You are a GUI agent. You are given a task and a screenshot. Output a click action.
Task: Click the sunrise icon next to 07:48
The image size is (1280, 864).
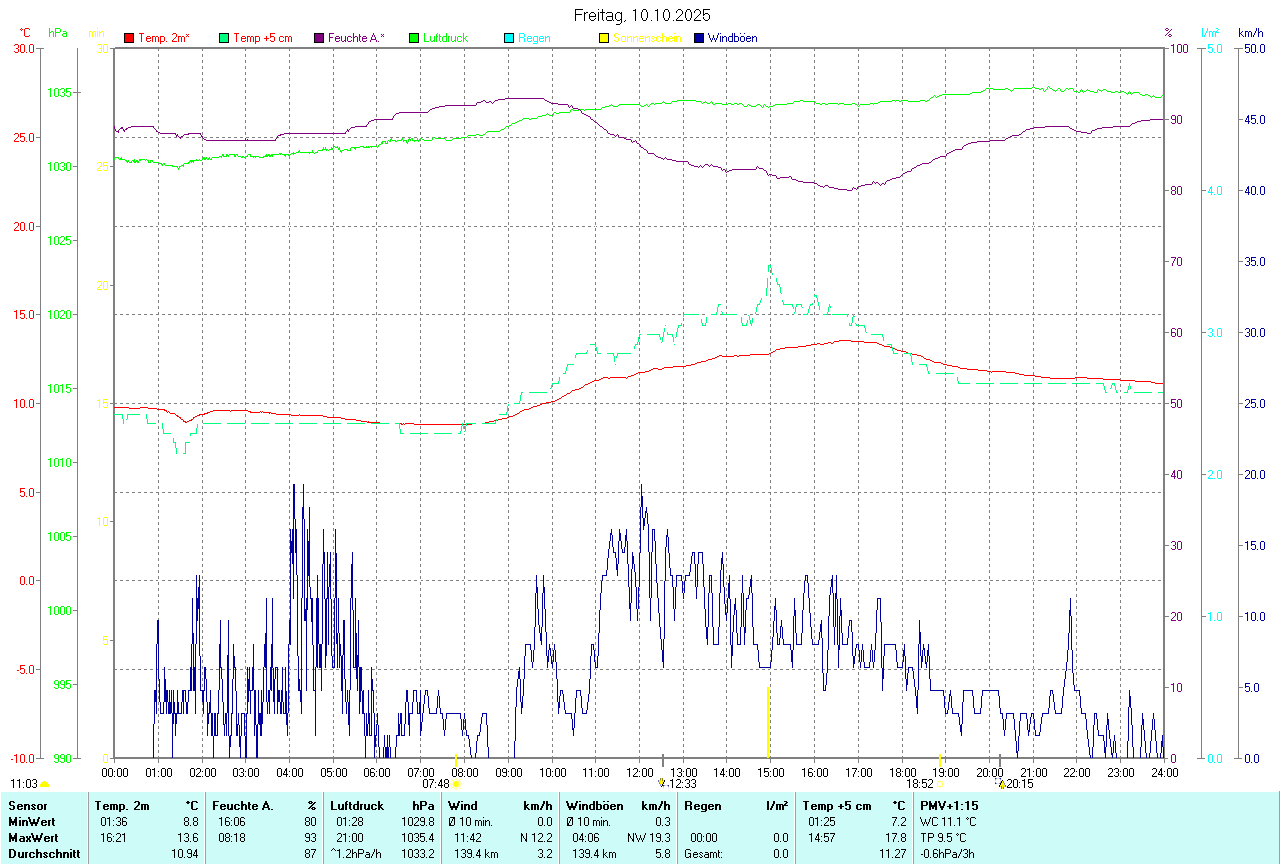coord(456,784)
